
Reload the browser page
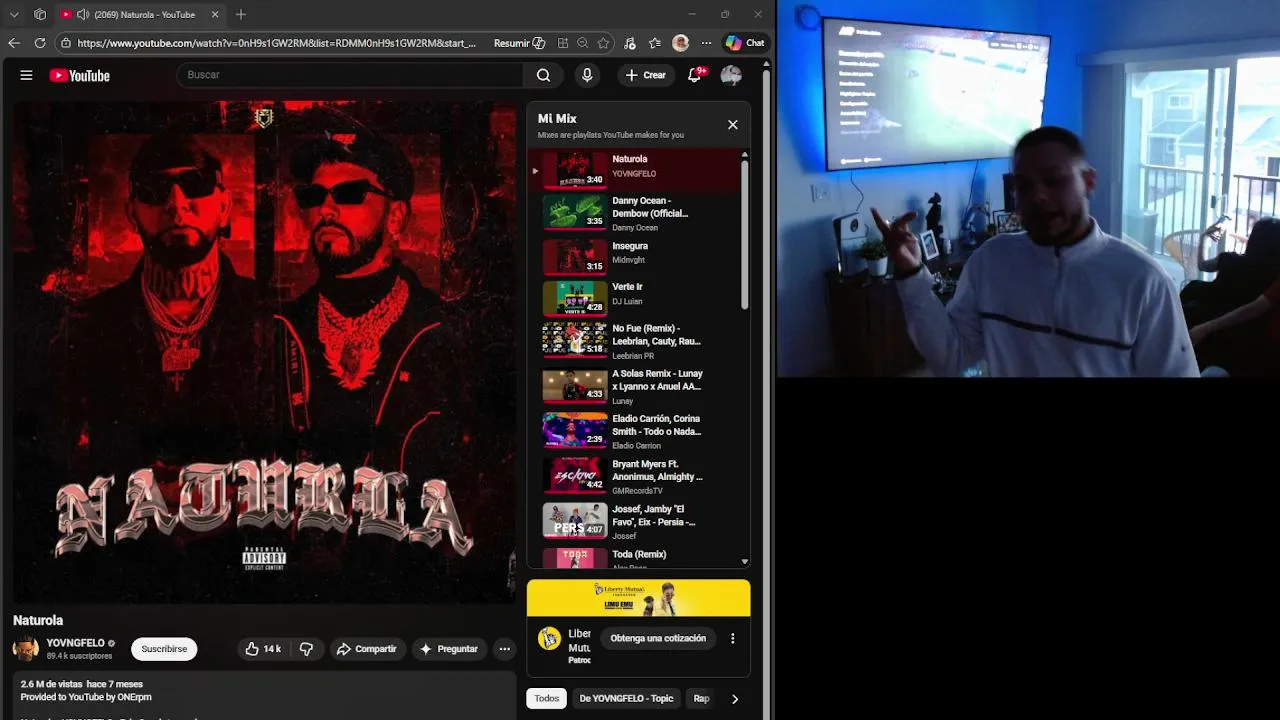(x=40, y=43)
